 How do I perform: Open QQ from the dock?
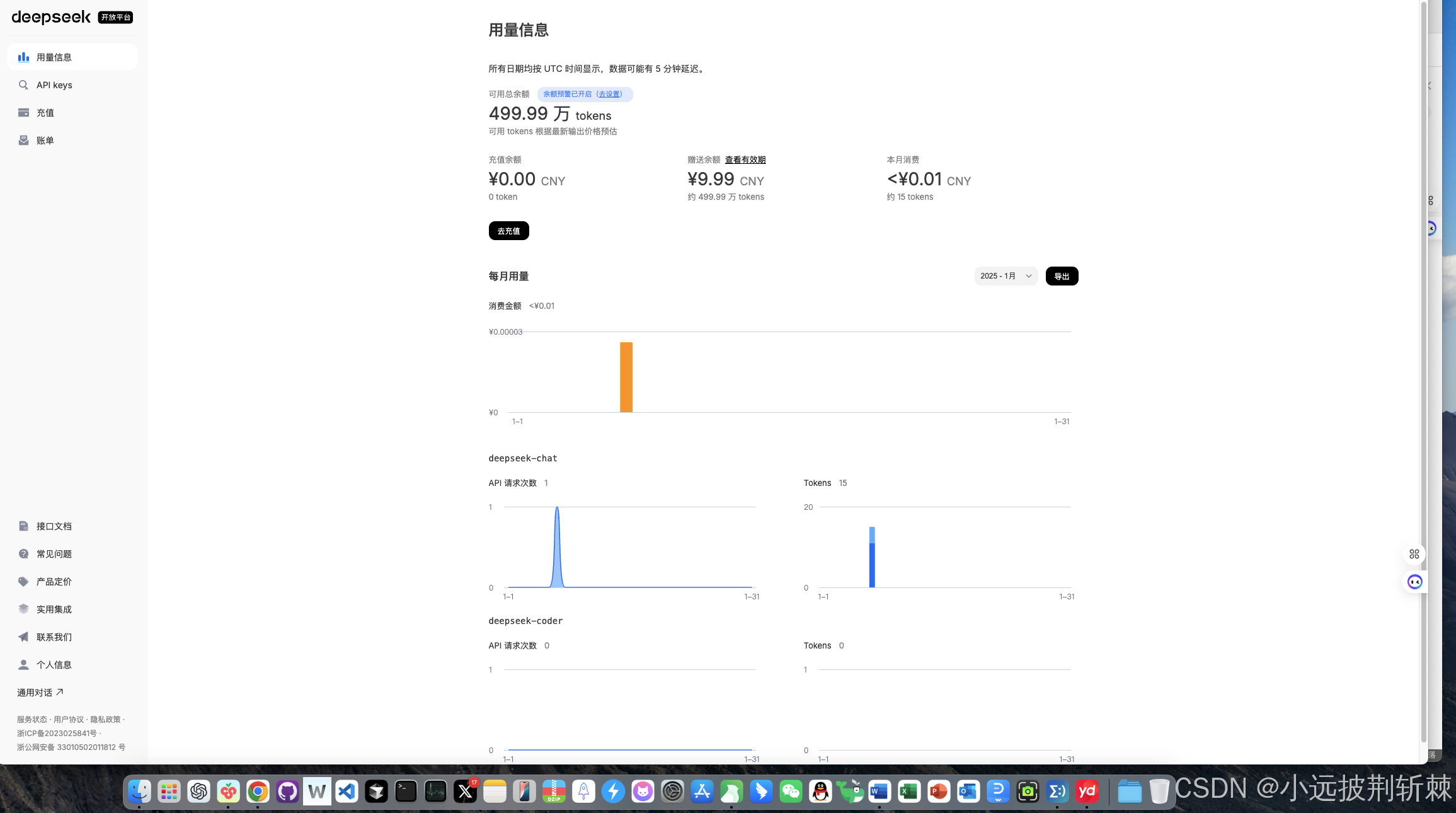click(x=820, y=792)
